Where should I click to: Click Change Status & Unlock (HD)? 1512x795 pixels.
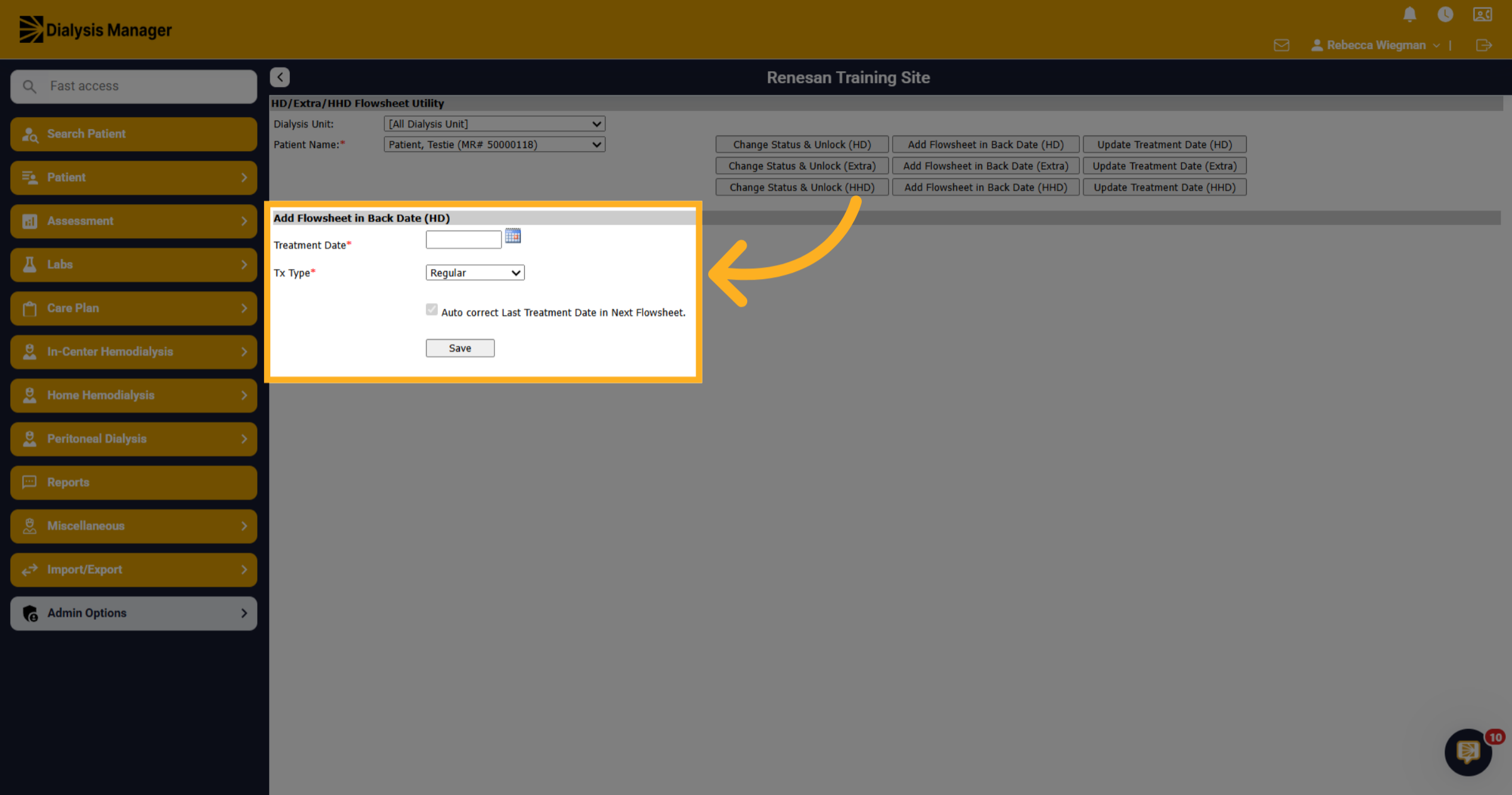[802, 145]
